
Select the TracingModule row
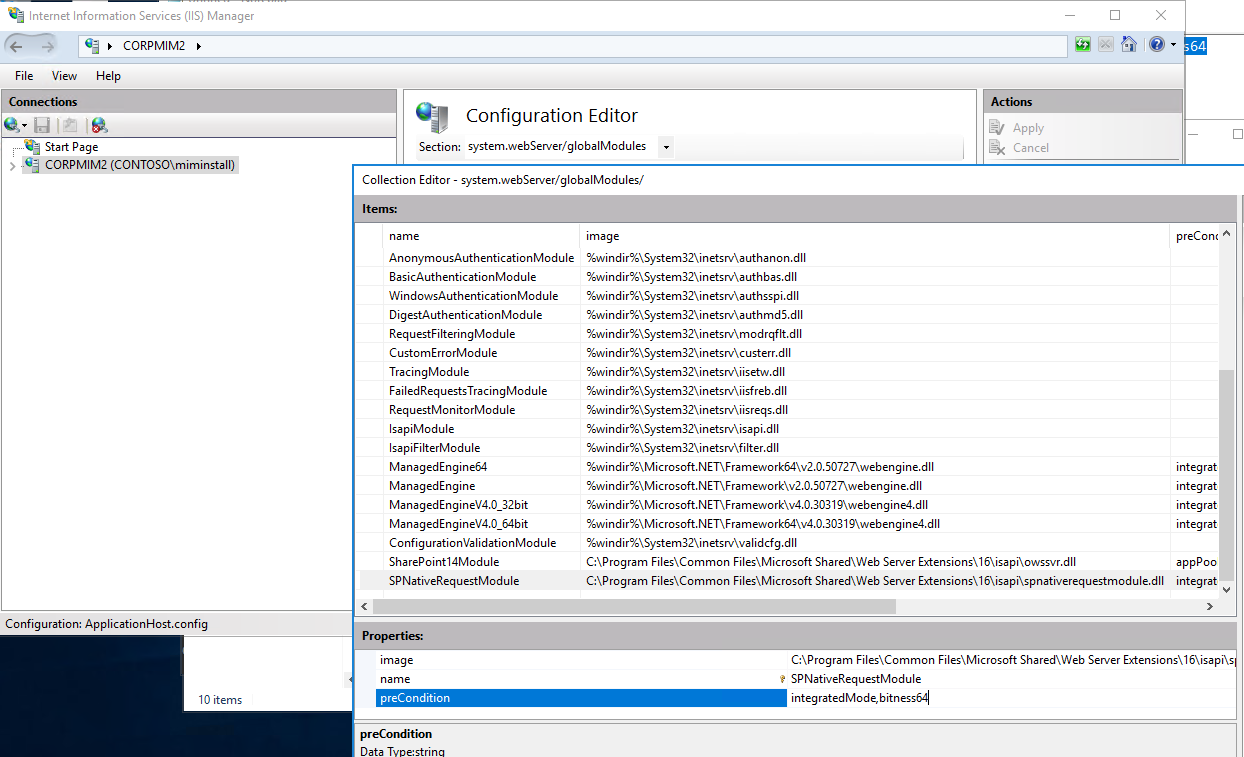pos(788,372)
